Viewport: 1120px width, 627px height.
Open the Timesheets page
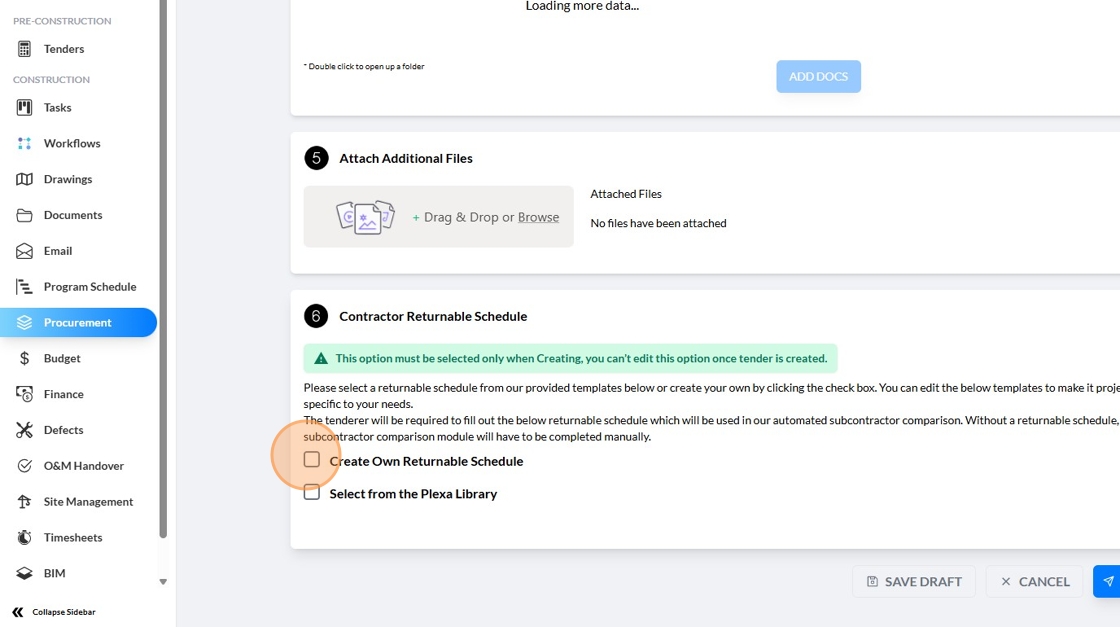click(x=72, y=538)
